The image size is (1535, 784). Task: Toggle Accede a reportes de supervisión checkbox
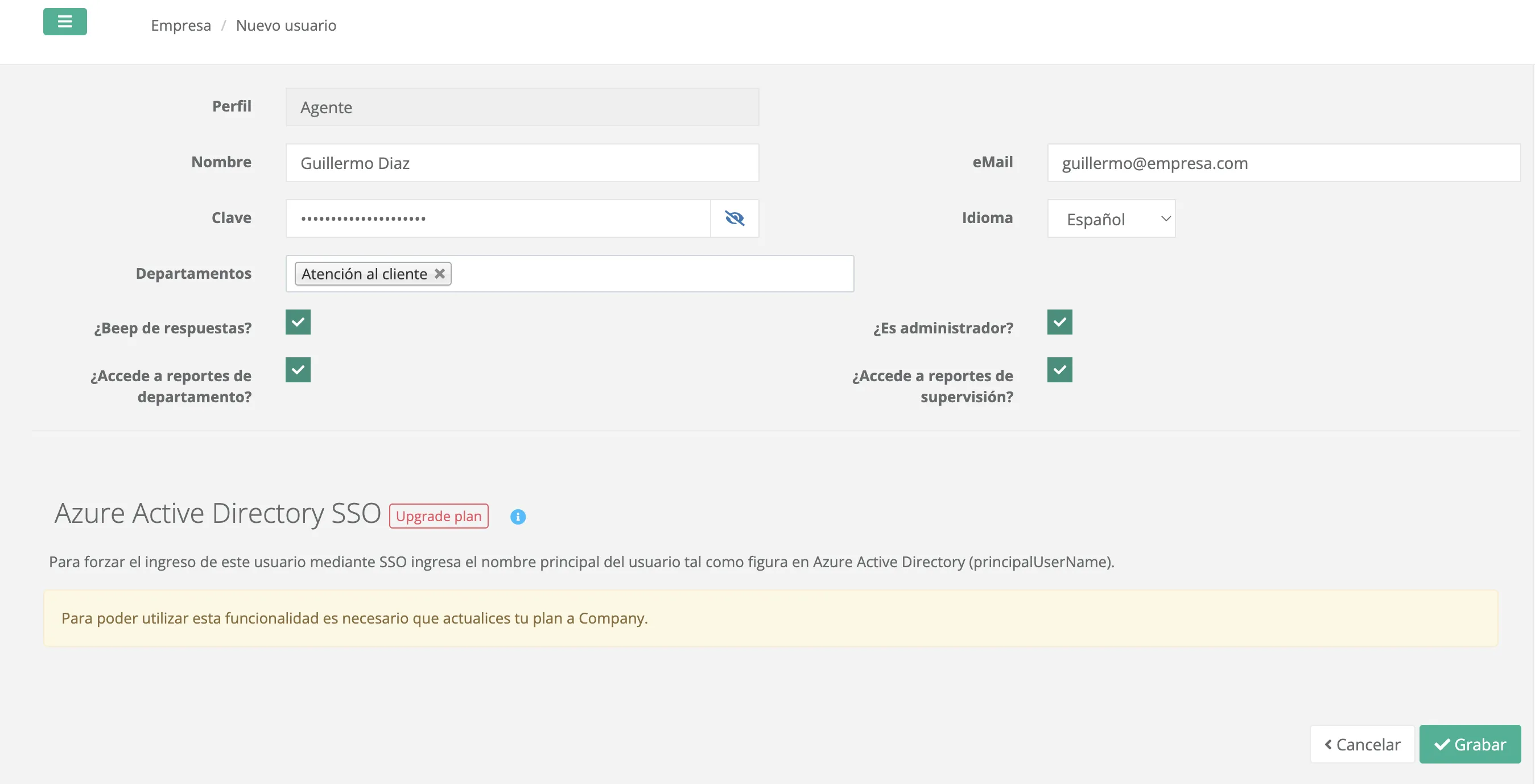(x=1059, y=369)
